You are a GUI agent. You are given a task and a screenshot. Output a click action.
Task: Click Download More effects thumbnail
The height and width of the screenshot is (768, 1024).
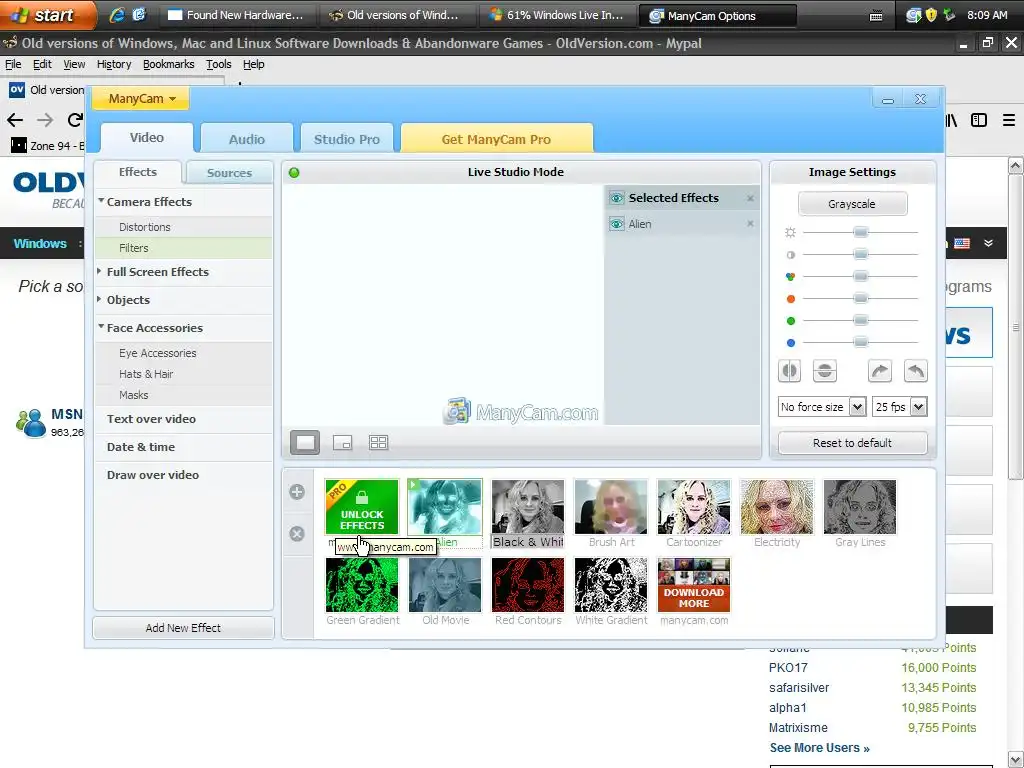[x=694, y=584]
